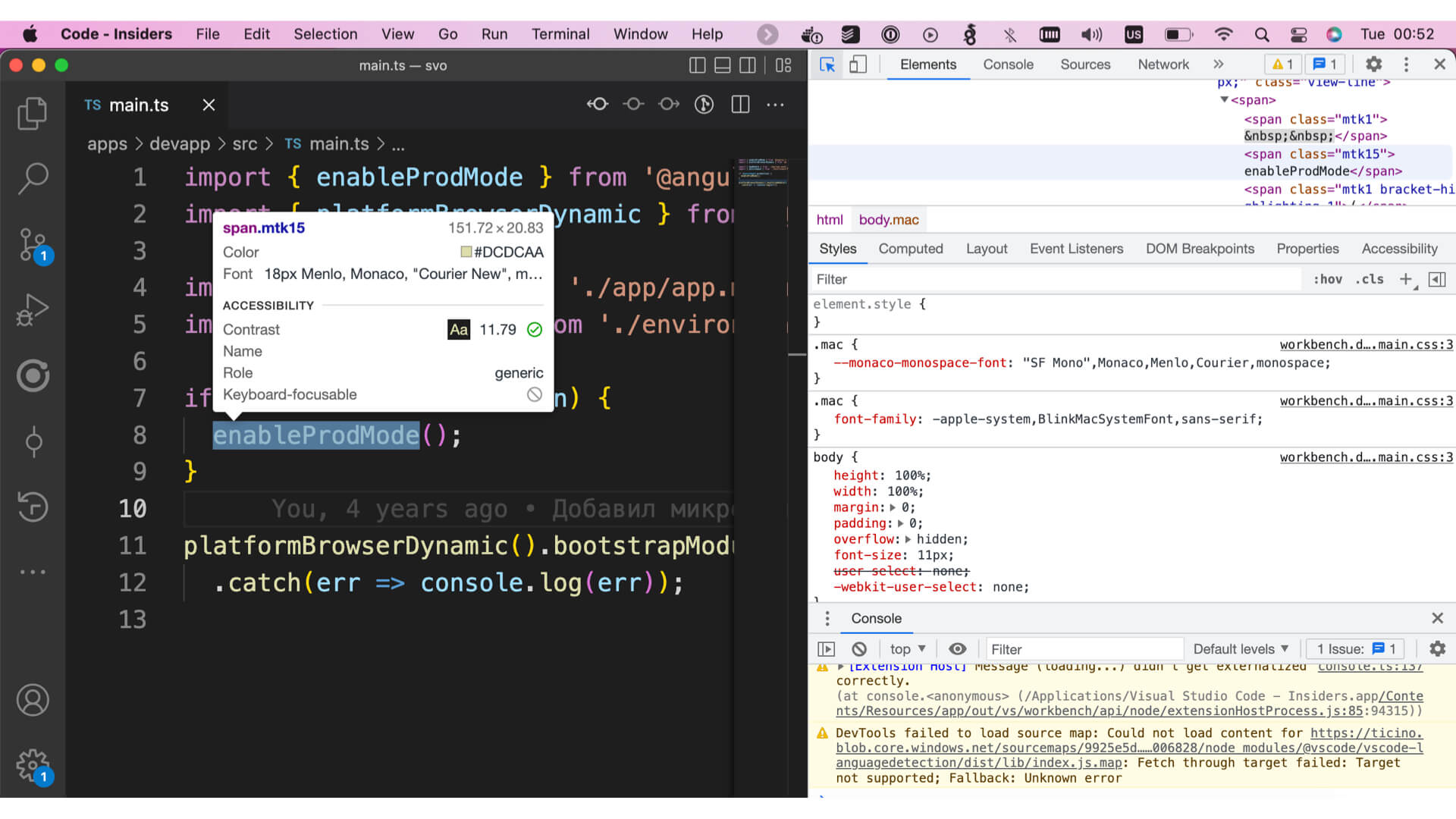
Task: Expand the margin property triangle
Action: coord(893,507)
